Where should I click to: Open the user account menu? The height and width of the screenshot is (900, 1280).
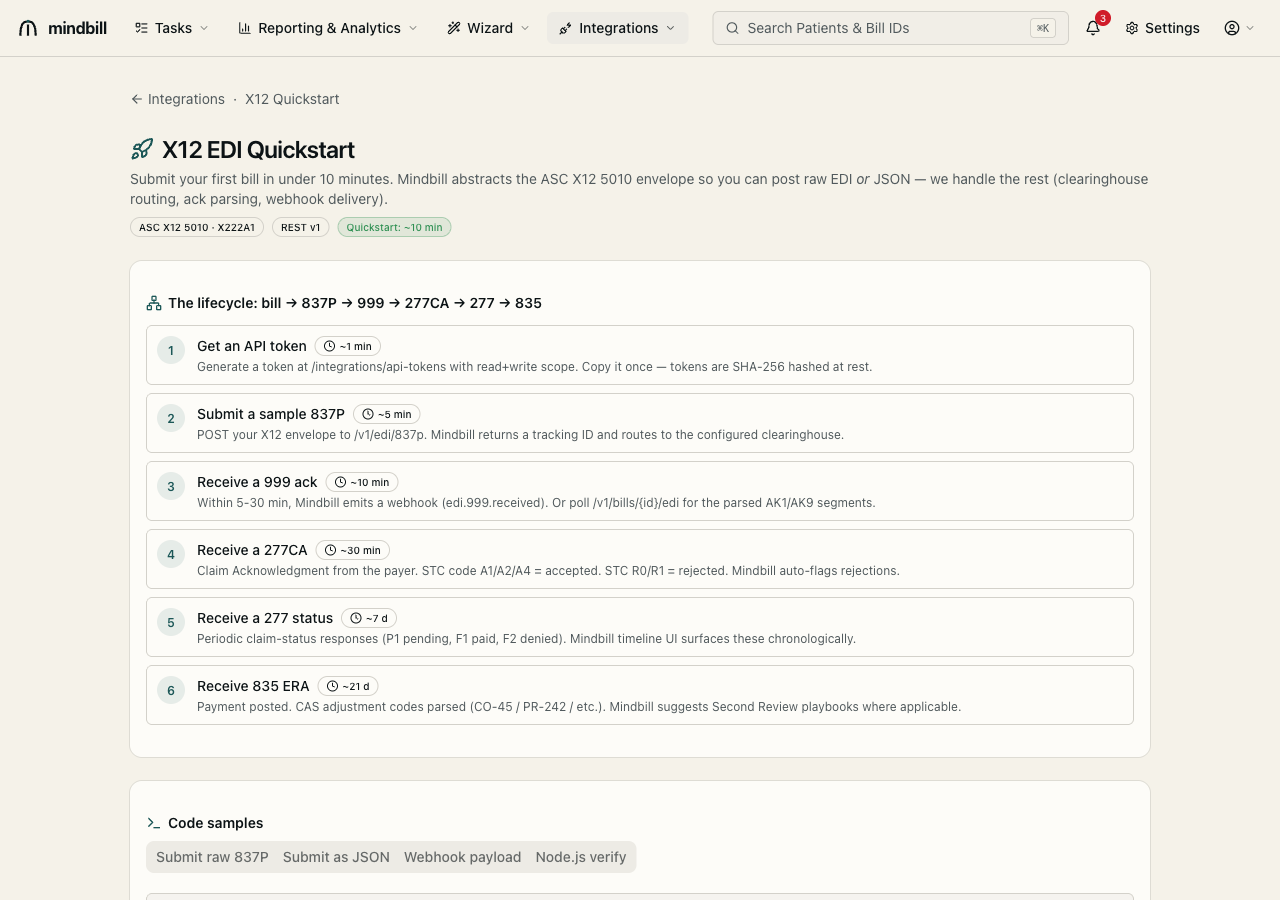(1239, 28)
